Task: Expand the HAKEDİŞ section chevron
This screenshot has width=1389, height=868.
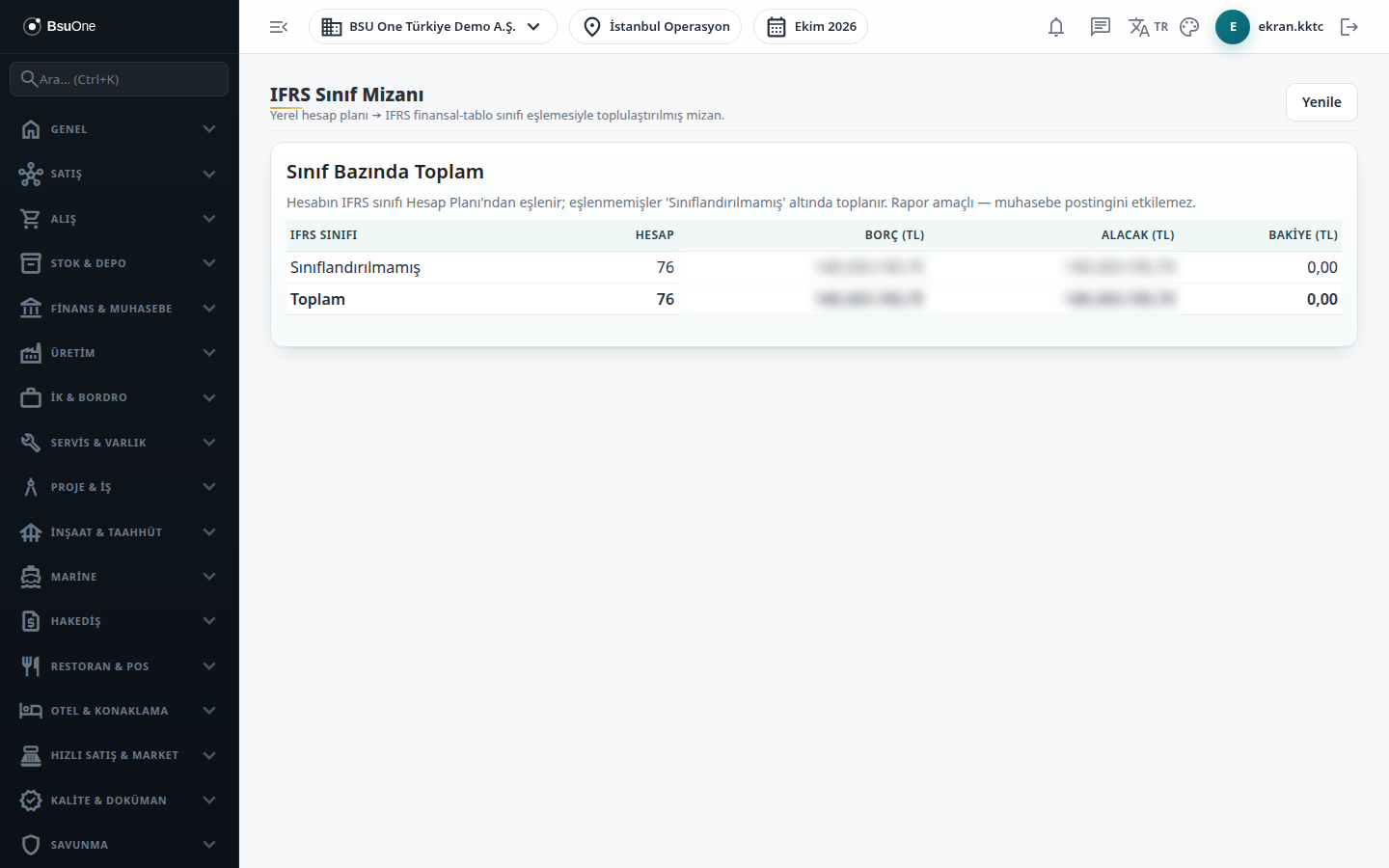Action: pyautogui.click(x=209, y=621)
